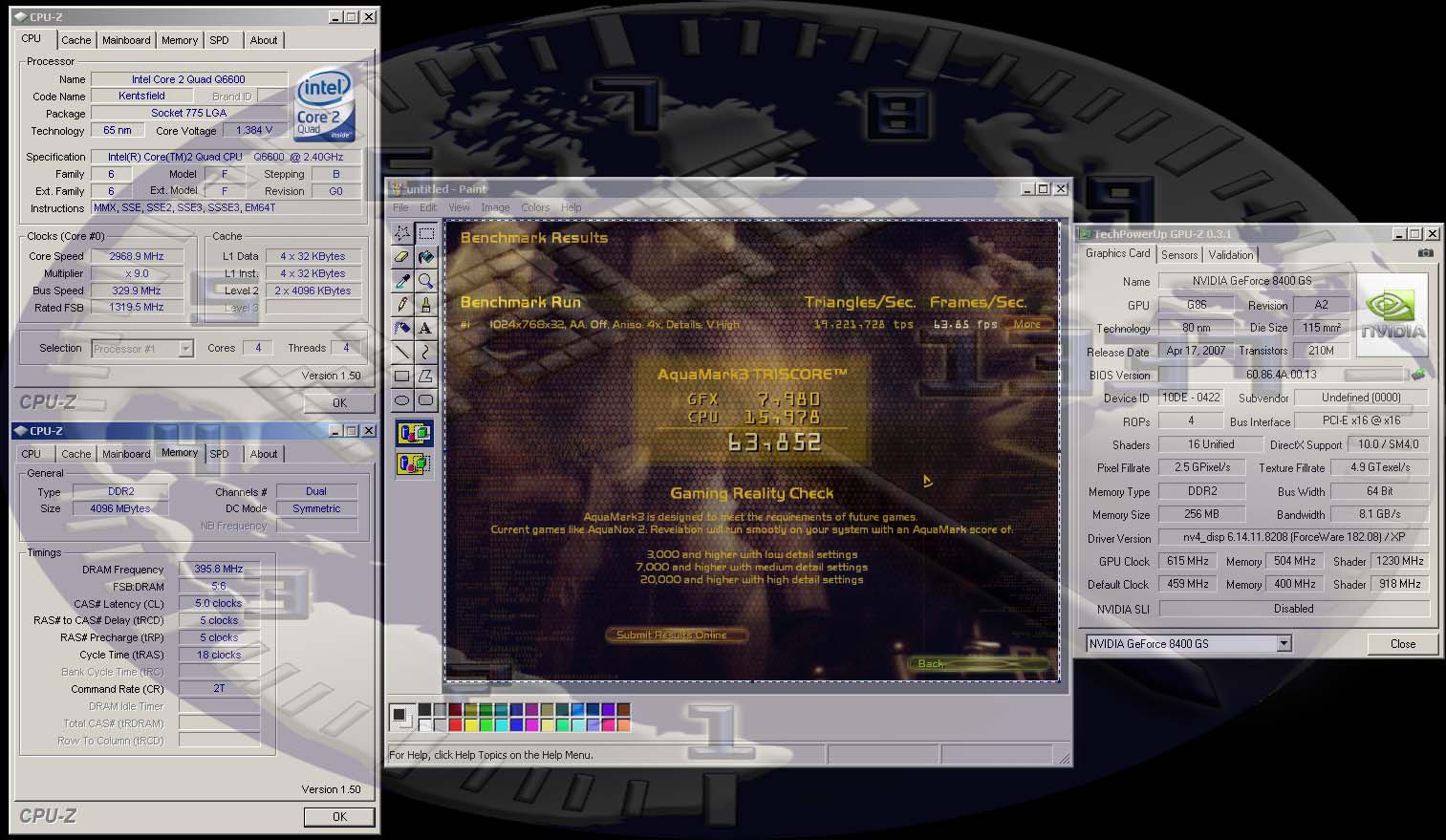Pick the Eraser tool in Paint
The width and height of the screenshot is (1446, 840).
pos(402,257)
